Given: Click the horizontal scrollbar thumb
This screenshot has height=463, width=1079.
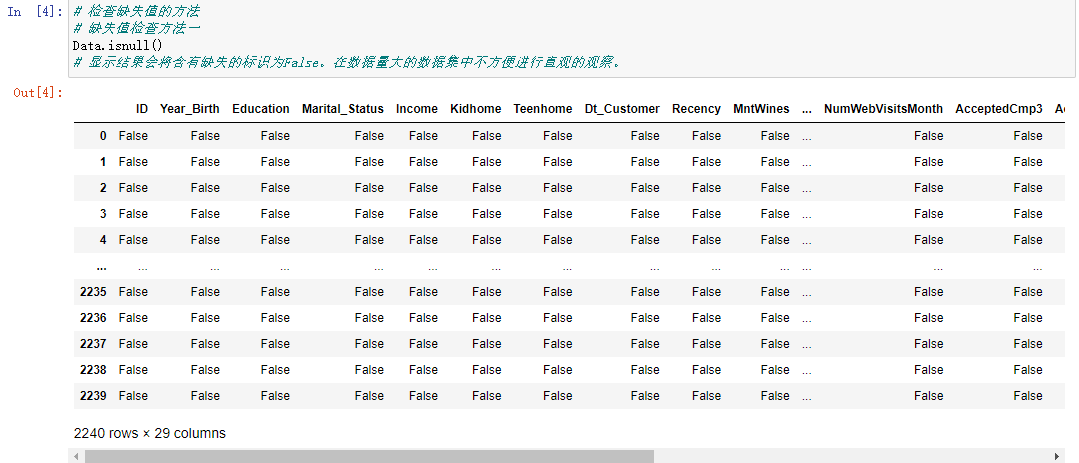Looking at the screenshot, I should pyautogui.click(x=369, y=456).
